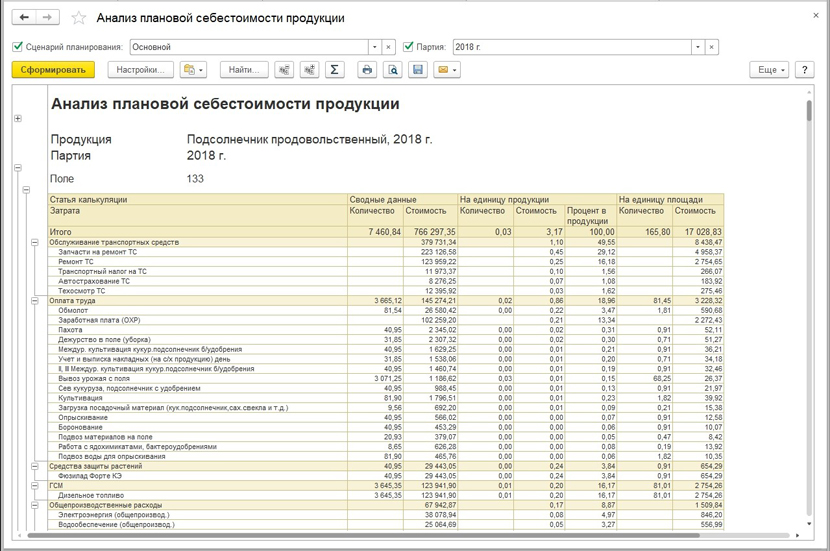Open help with the question mark button
This screenshot has width=830, height=551.
click(804, 70)
